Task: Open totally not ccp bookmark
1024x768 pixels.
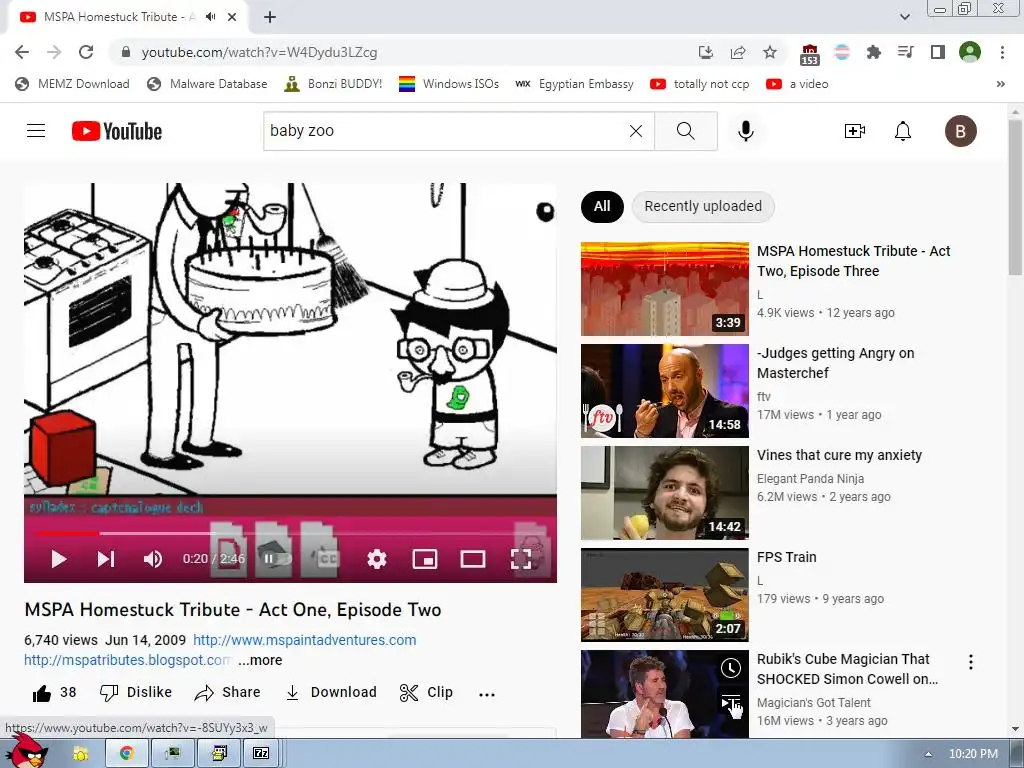Action: click(700, 84)
